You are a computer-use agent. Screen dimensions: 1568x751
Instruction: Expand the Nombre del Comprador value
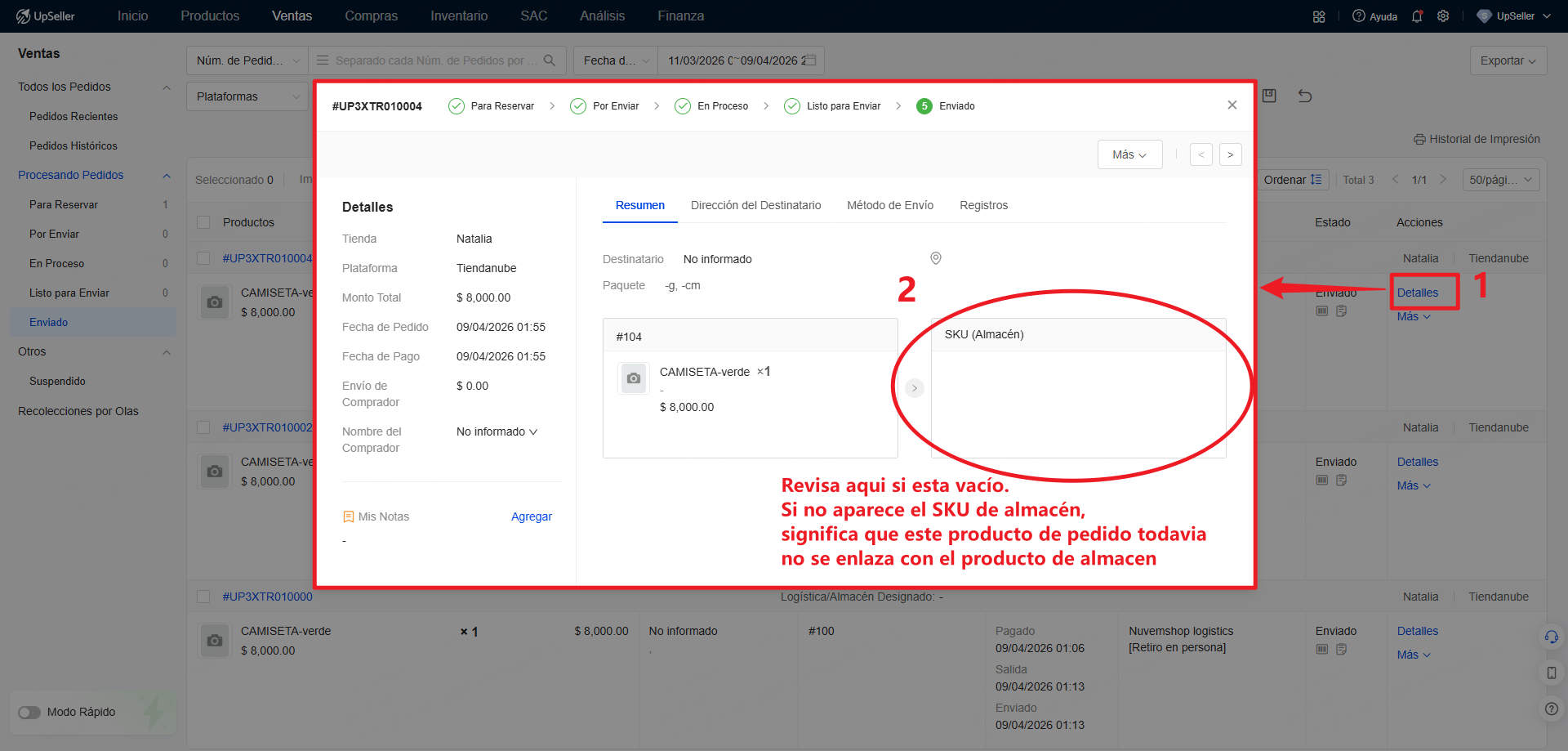click(x=497, y=431)
